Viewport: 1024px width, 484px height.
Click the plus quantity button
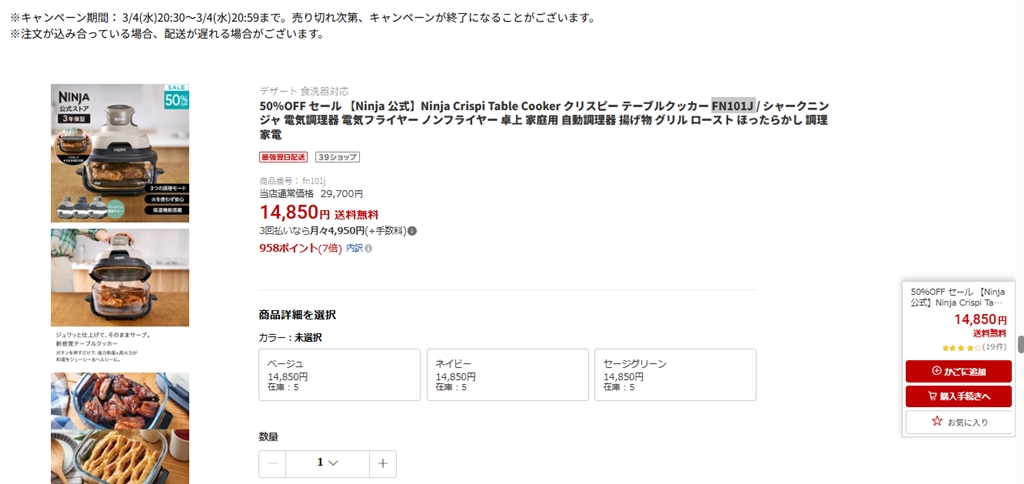point(382,463)
